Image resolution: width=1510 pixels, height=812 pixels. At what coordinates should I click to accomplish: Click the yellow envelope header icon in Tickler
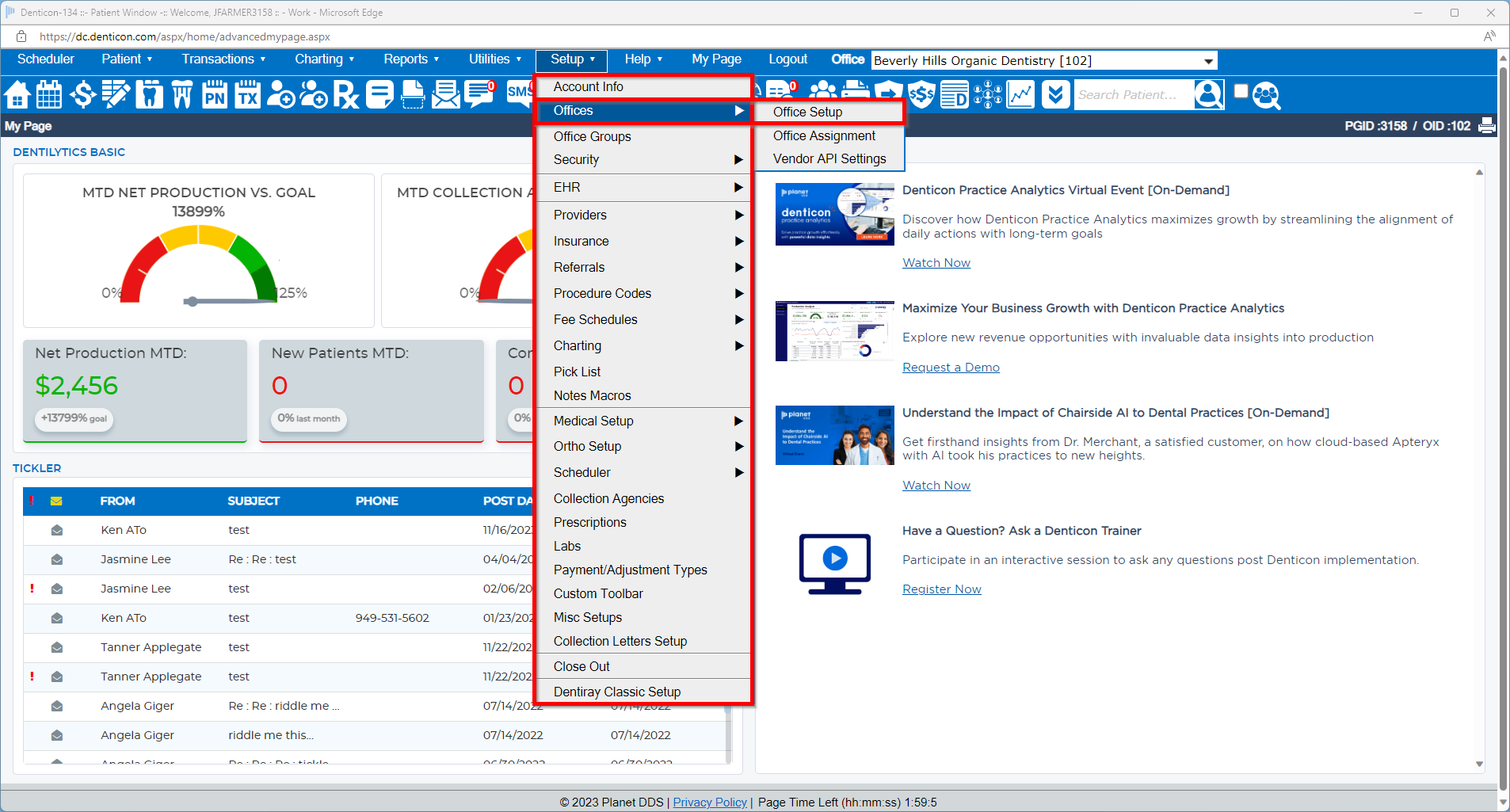[x=56, y=501]
